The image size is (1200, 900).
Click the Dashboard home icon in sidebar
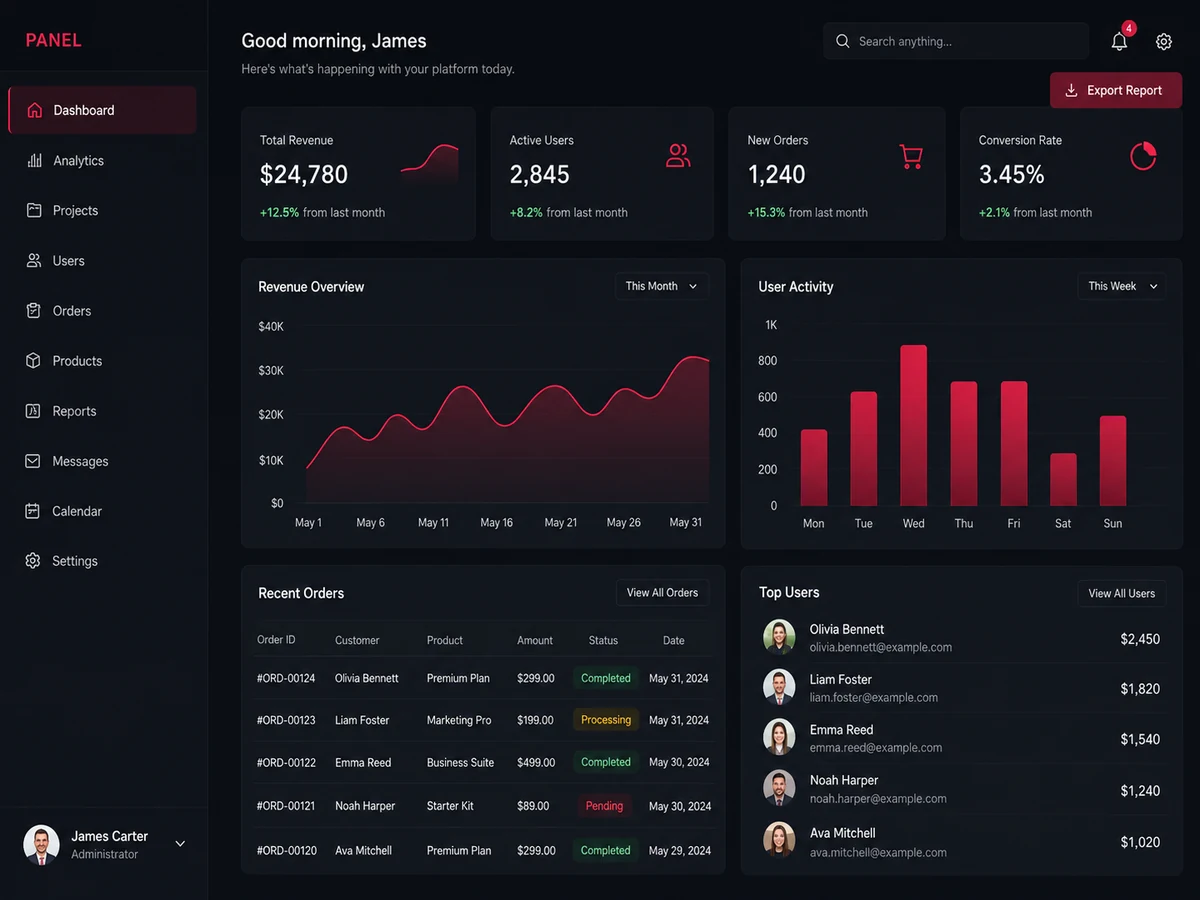[x=34, y=110]
